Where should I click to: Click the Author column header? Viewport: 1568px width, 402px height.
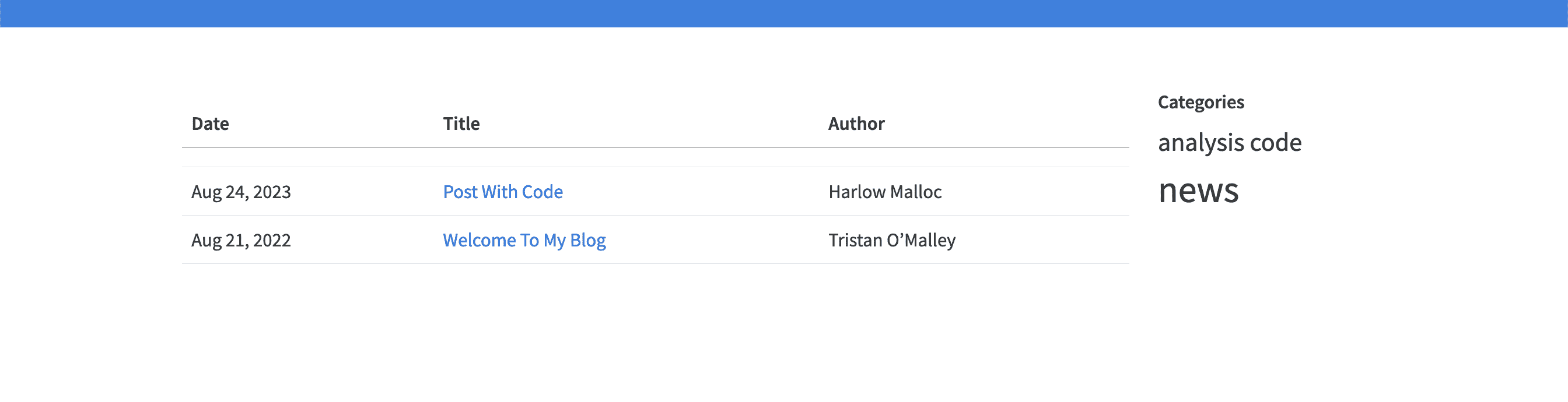(856, 124)
